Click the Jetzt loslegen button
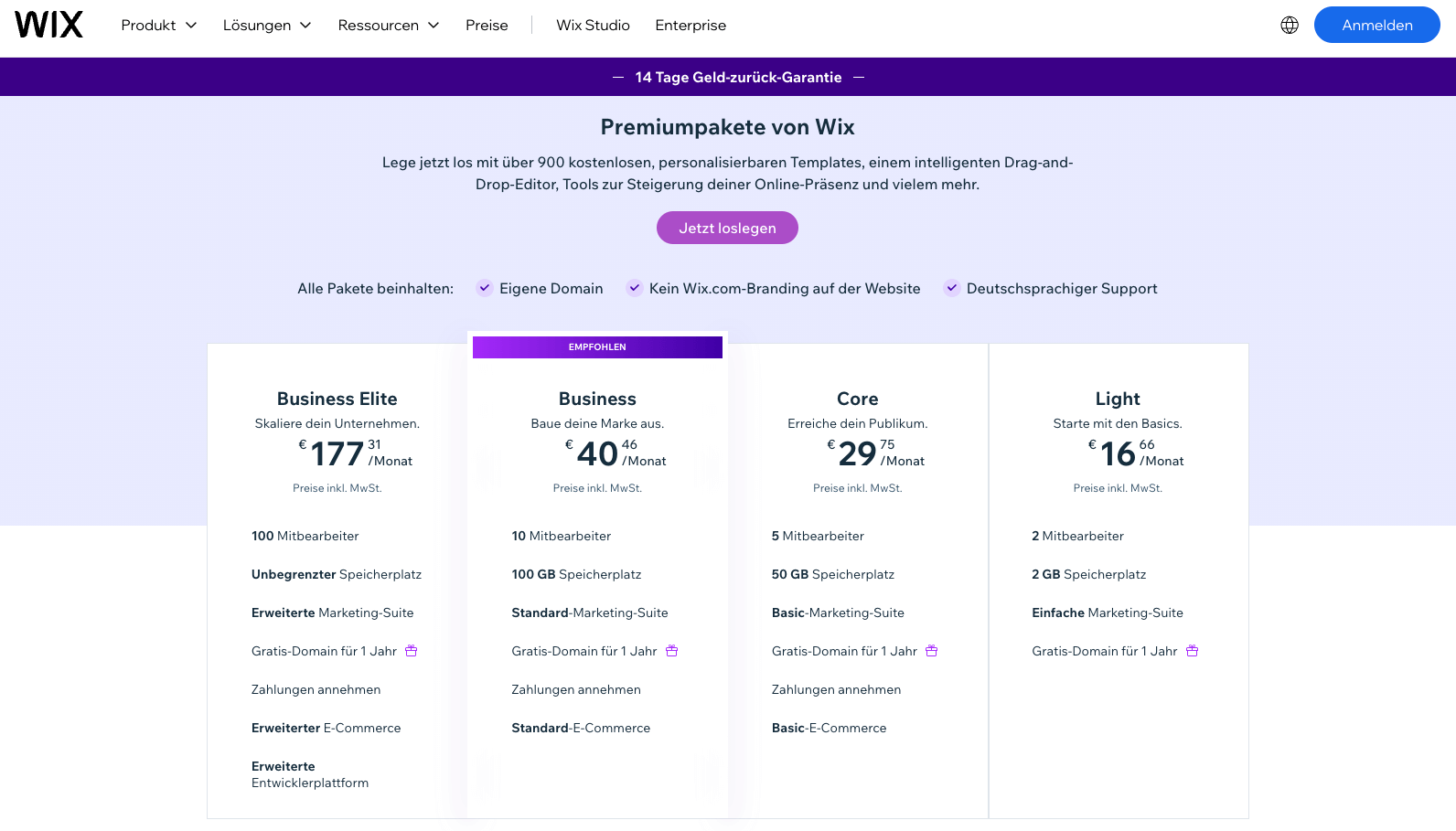Image resolution: width=1456 pixels, height=831 pixels. coord(727,228)
